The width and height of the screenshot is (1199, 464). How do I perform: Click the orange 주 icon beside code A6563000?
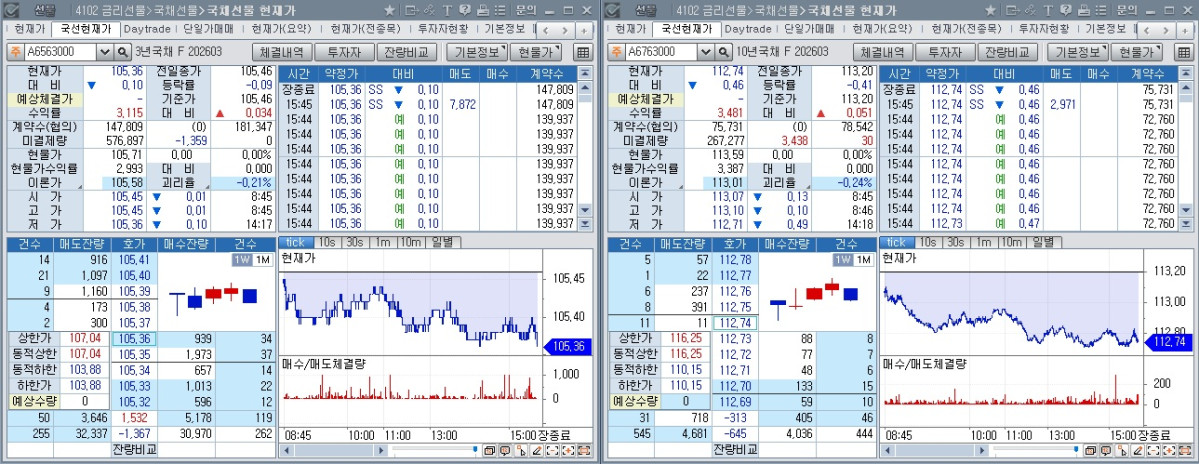coord(15,52)
